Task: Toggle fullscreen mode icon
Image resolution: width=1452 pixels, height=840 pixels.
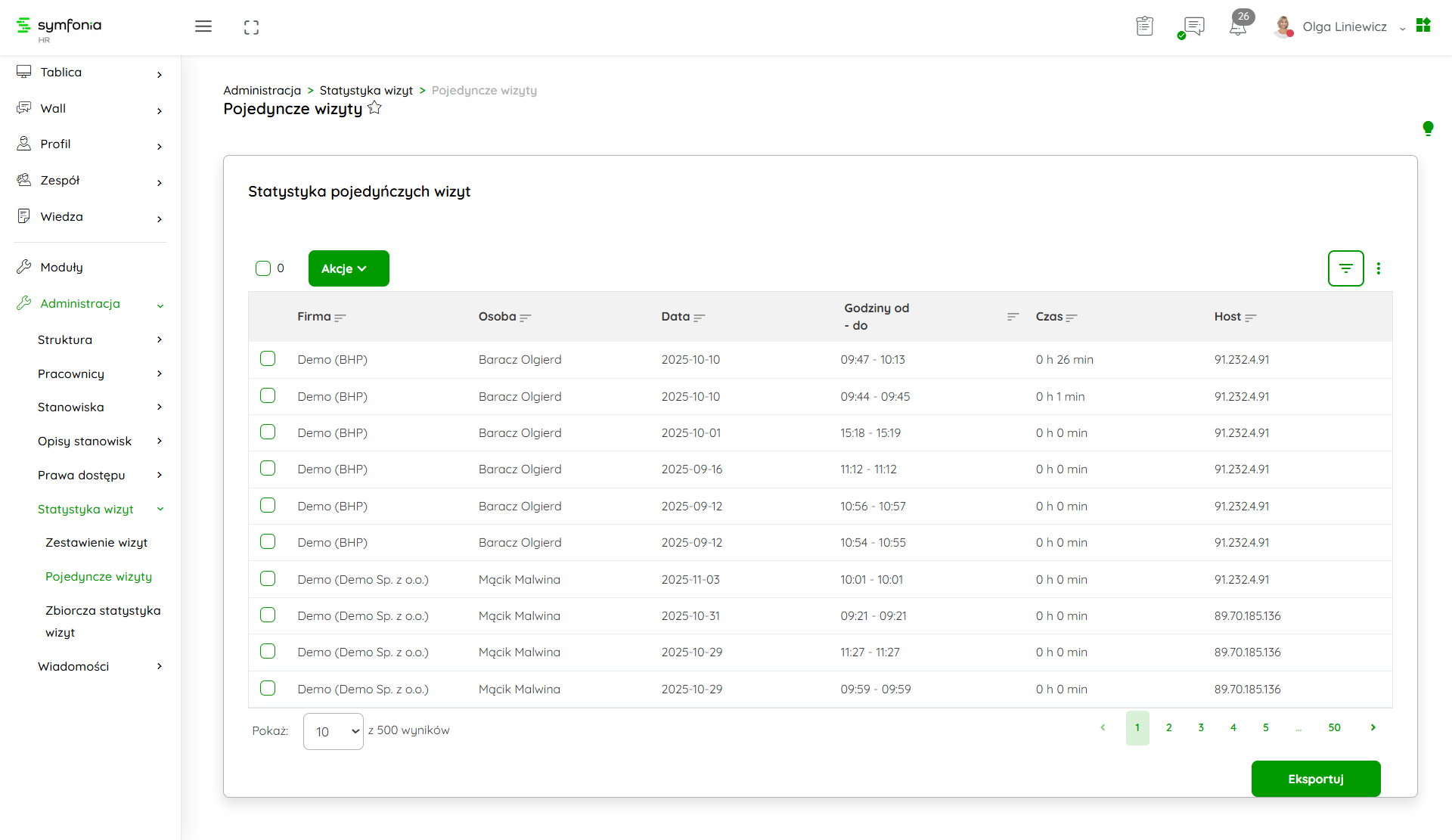Action: pyautogui.click(x=251, y=27)
